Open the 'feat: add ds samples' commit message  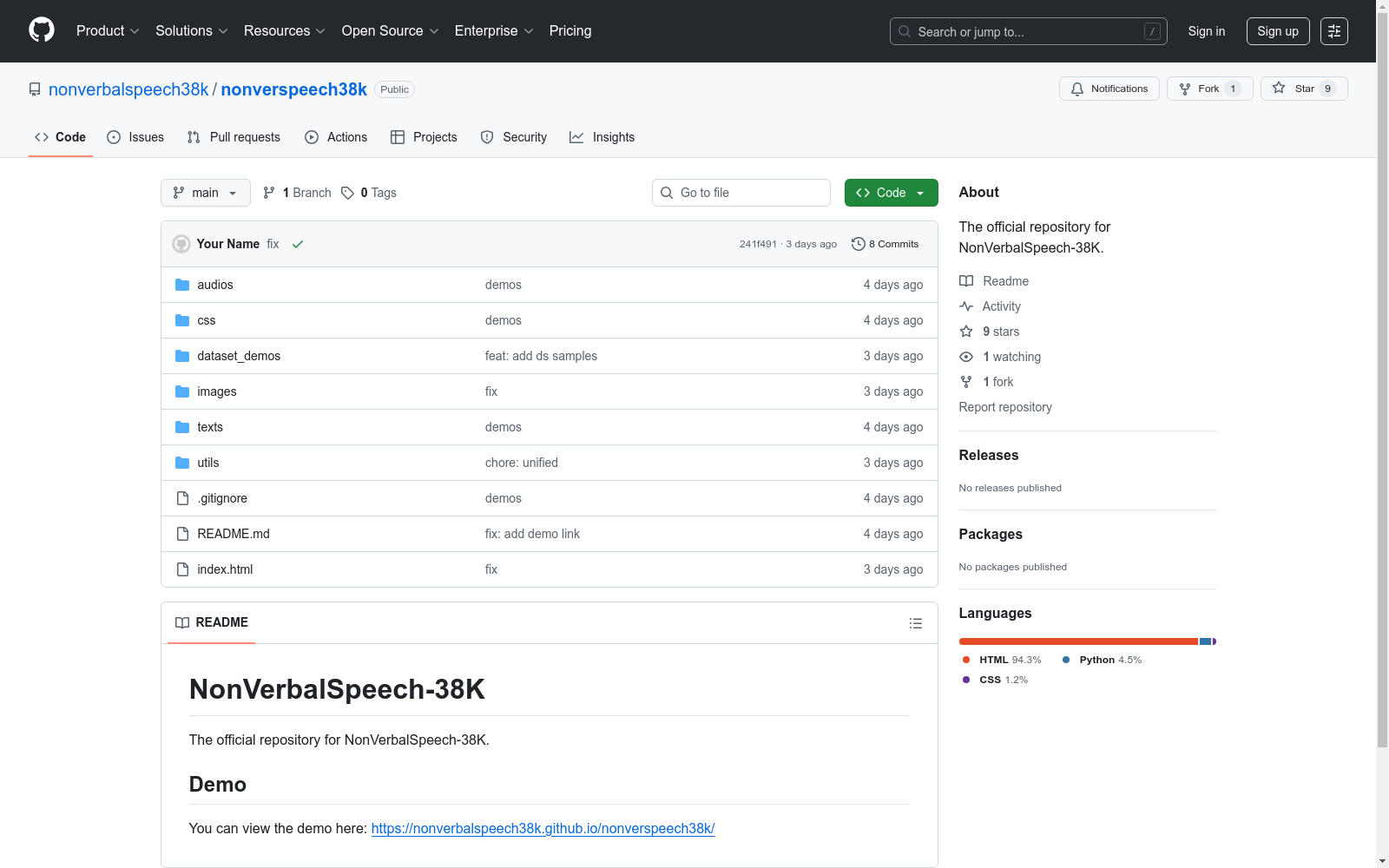[541, 356]
